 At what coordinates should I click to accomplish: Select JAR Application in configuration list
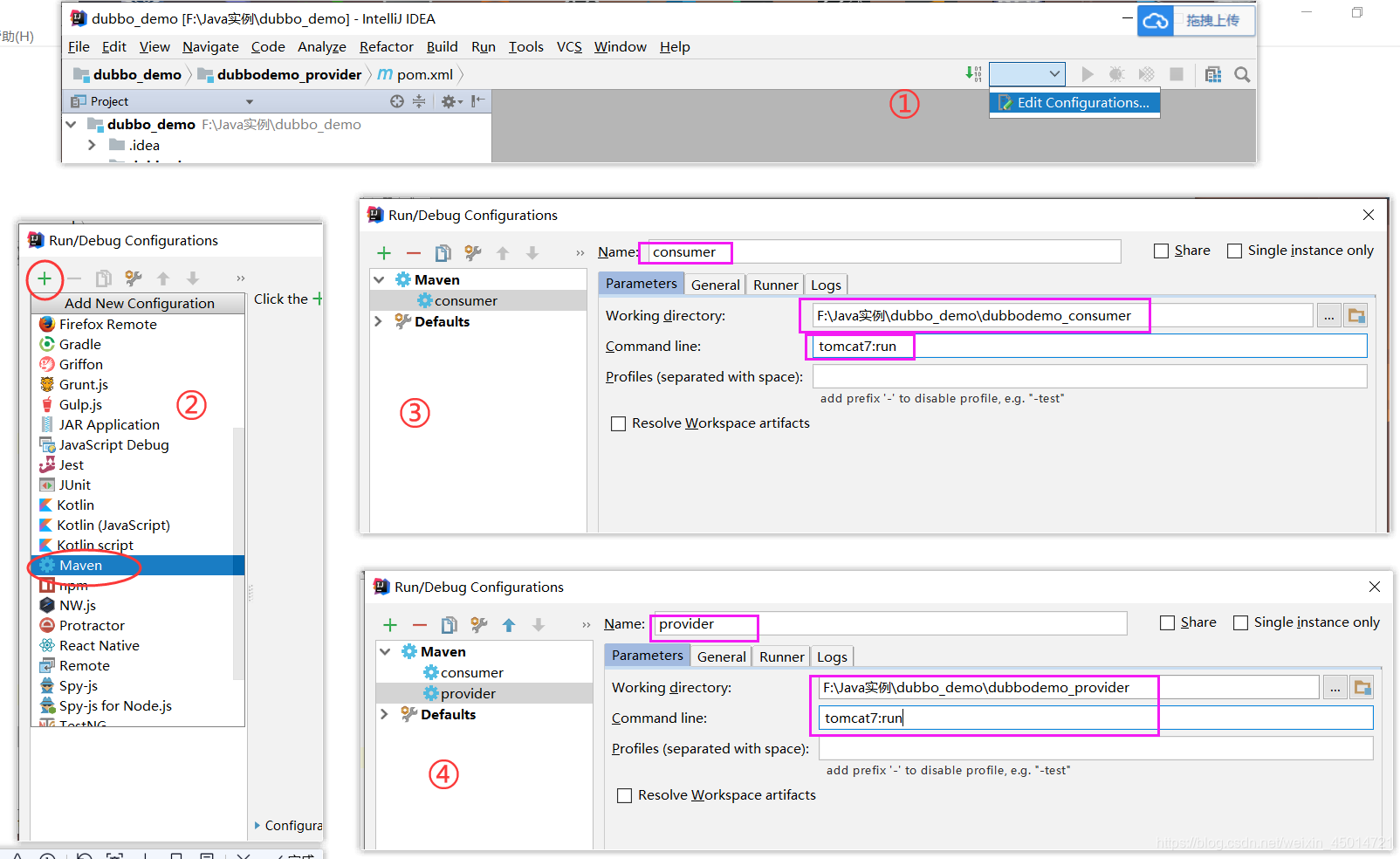tap(137, 425)
